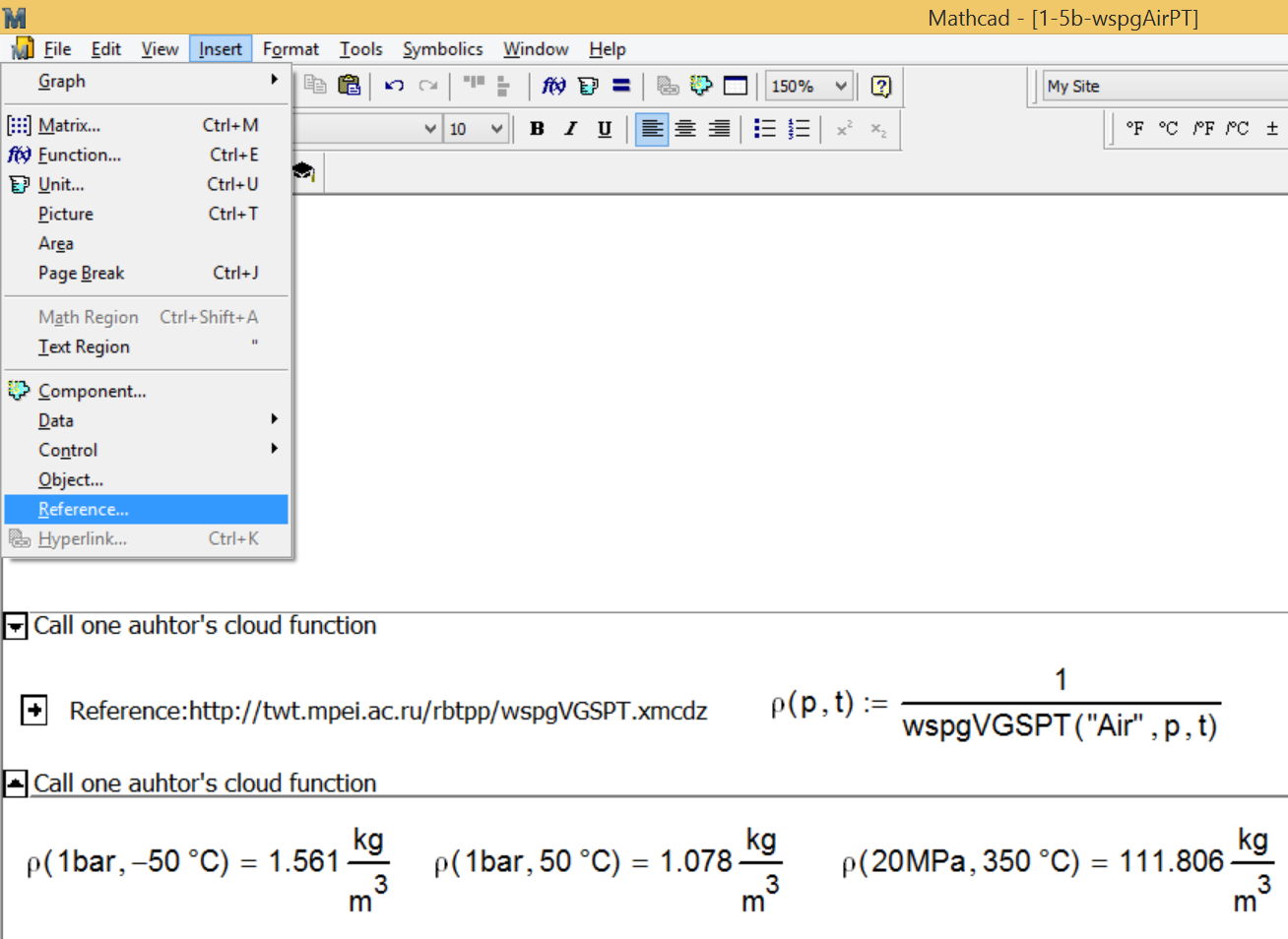Enable center text alignment
The width and height of the screenshot is (1288, 939).
[685, 128]
